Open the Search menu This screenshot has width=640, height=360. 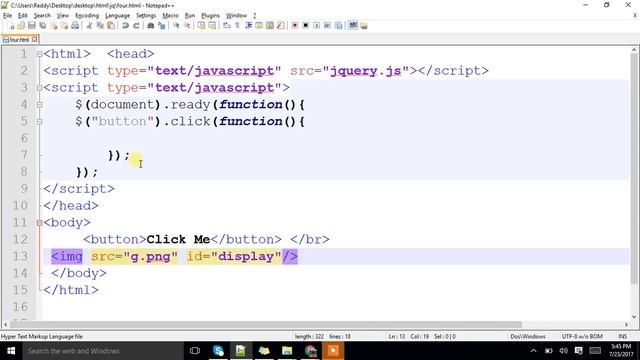point(42,16)
